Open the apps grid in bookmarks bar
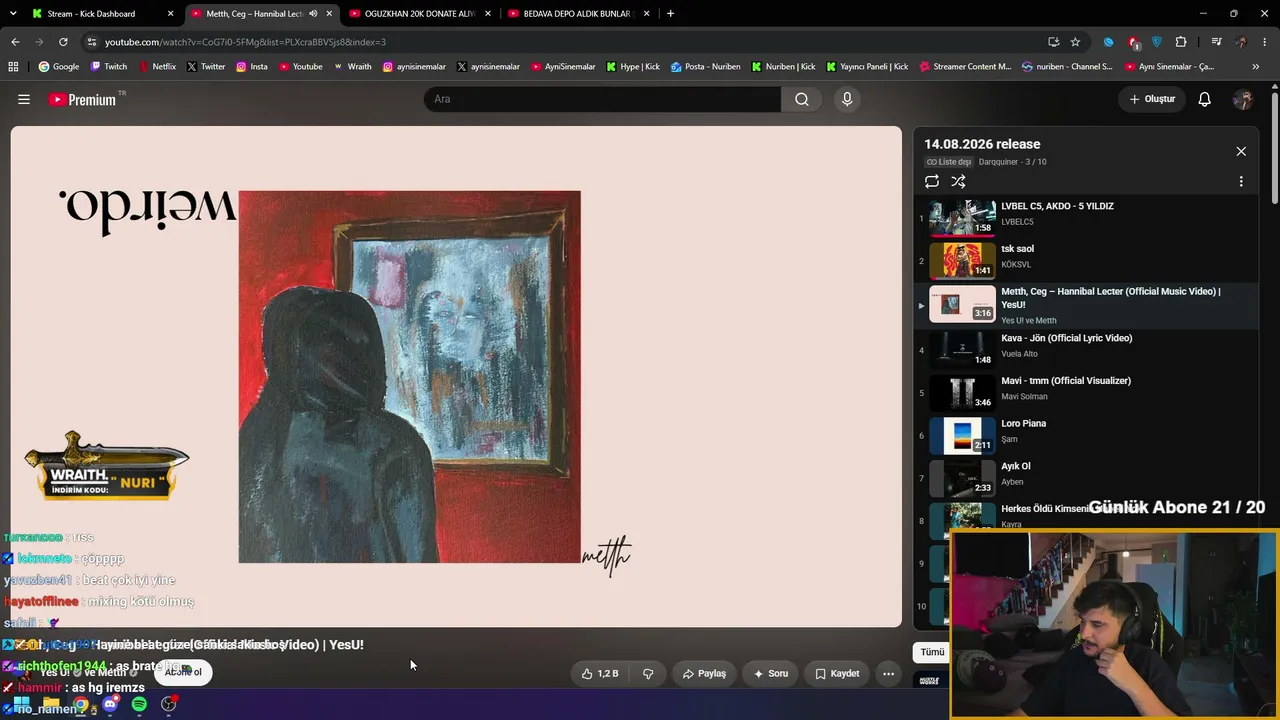Screen dimensions: 1280x720 click(x=13, y=67)
